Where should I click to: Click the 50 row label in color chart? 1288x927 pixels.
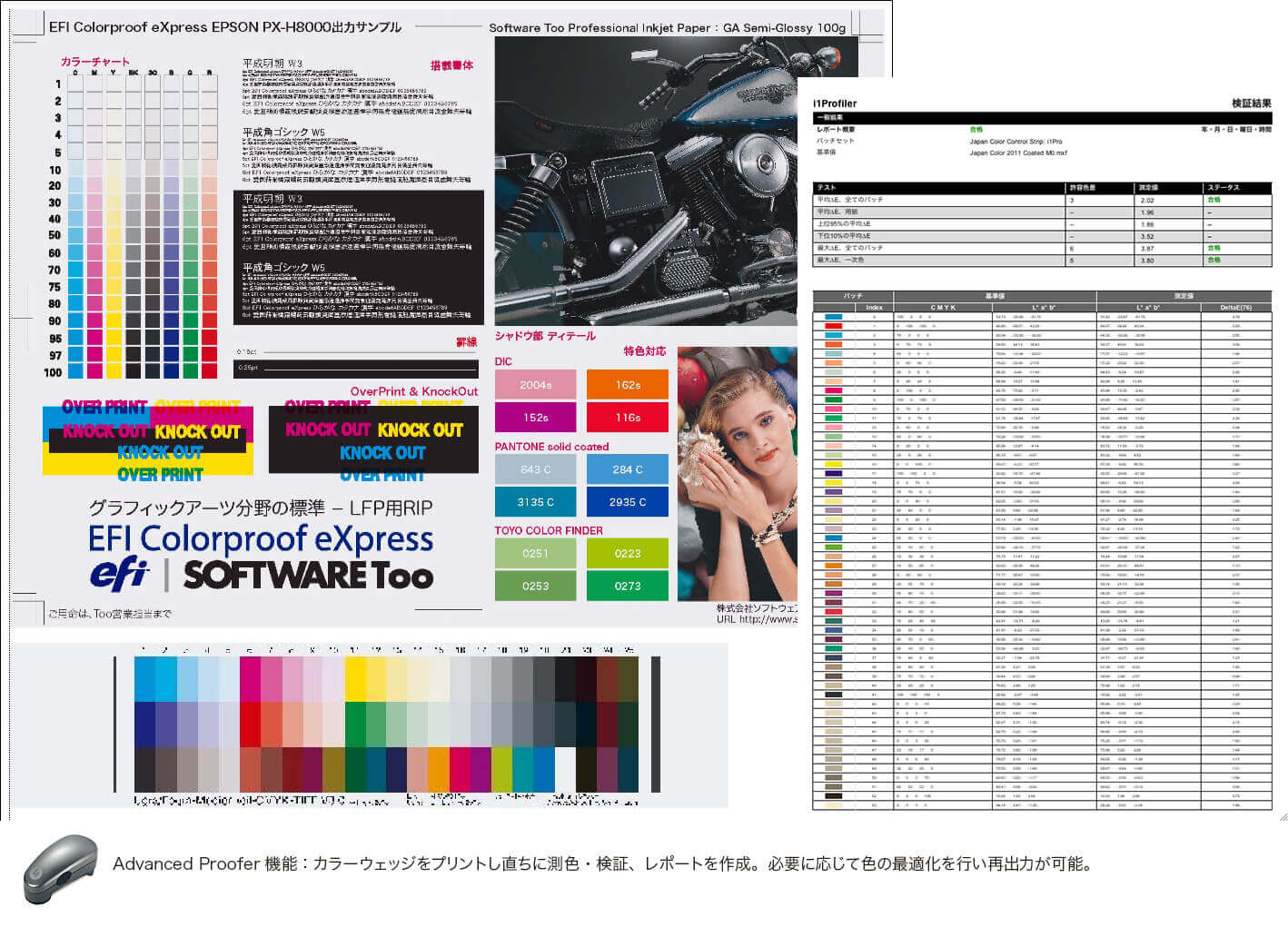pos(54,235)
